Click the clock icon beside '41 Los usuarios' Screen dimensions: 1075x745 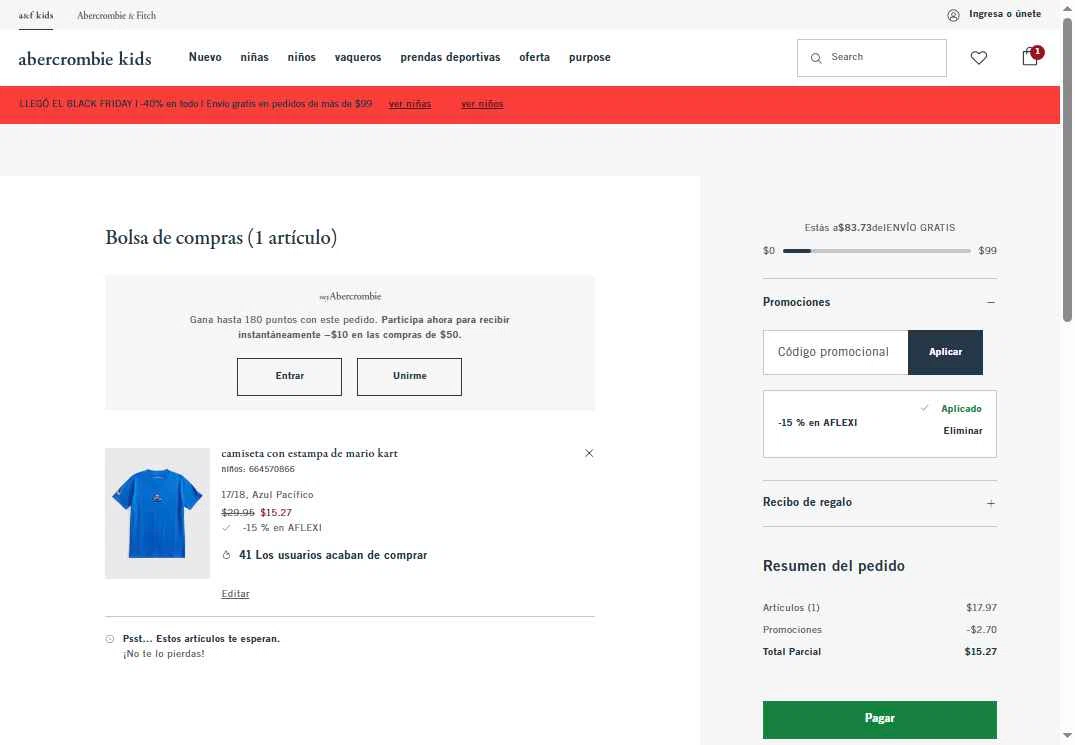[226, 555]
